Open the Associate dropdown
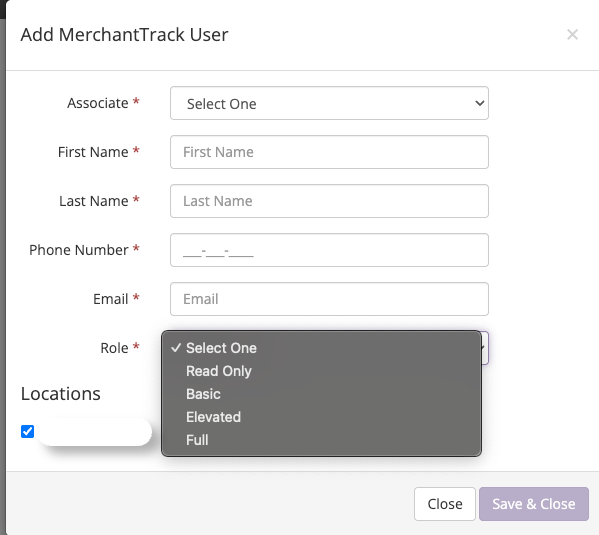599x535 pixels. tap(329, 103)
